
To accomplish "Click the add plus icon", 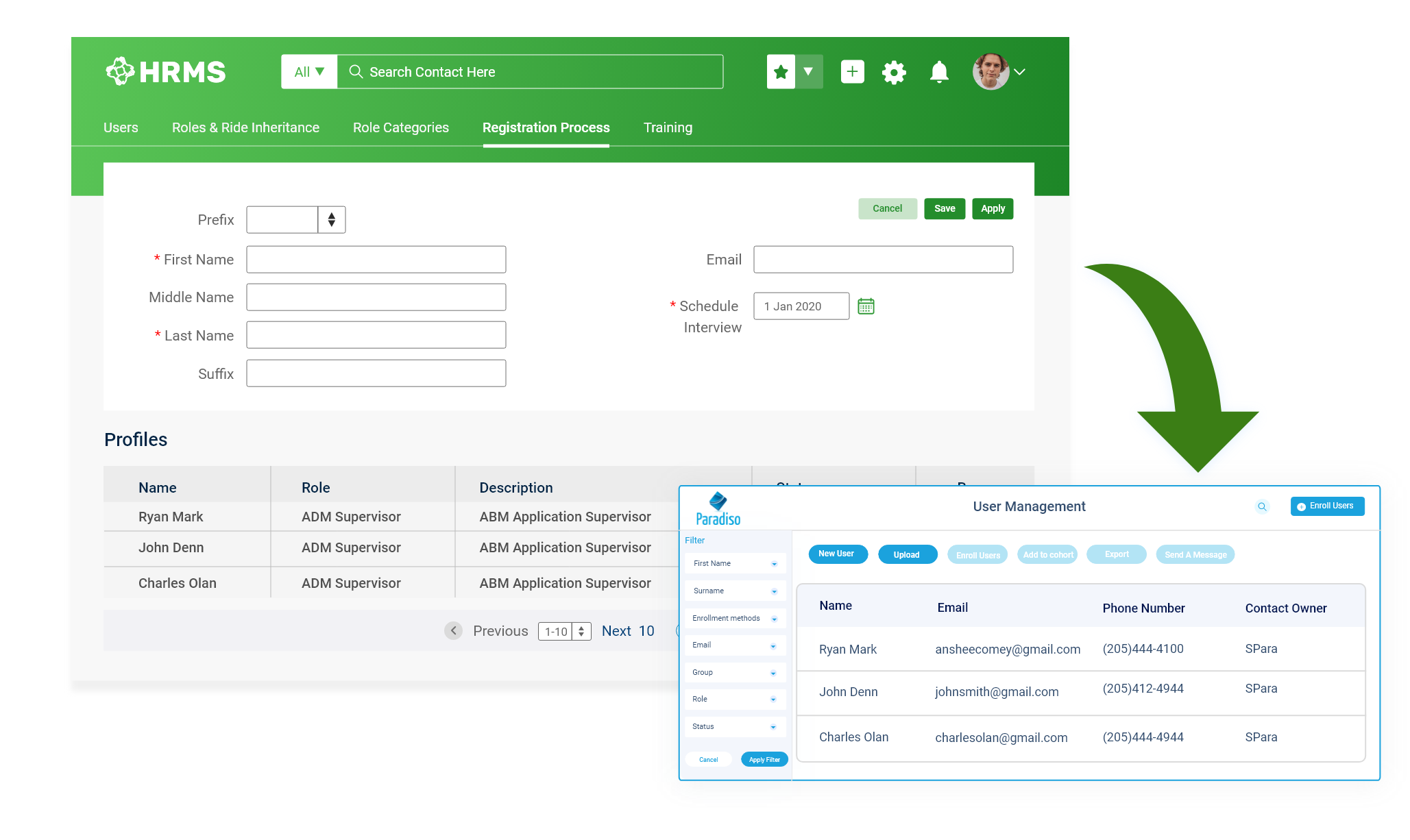I will pos(852,71).
